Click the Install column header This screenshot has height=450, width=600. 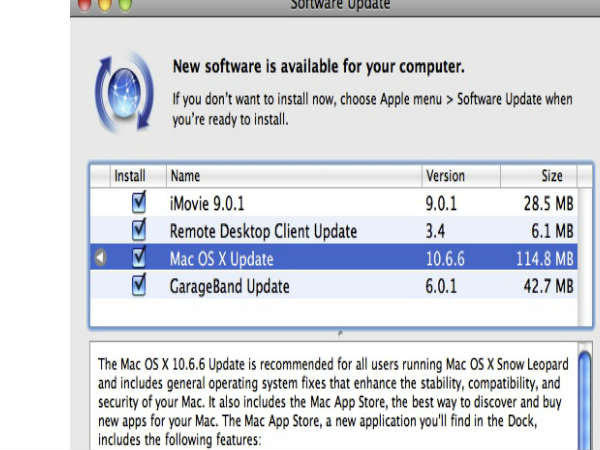[x=130, y=176]
